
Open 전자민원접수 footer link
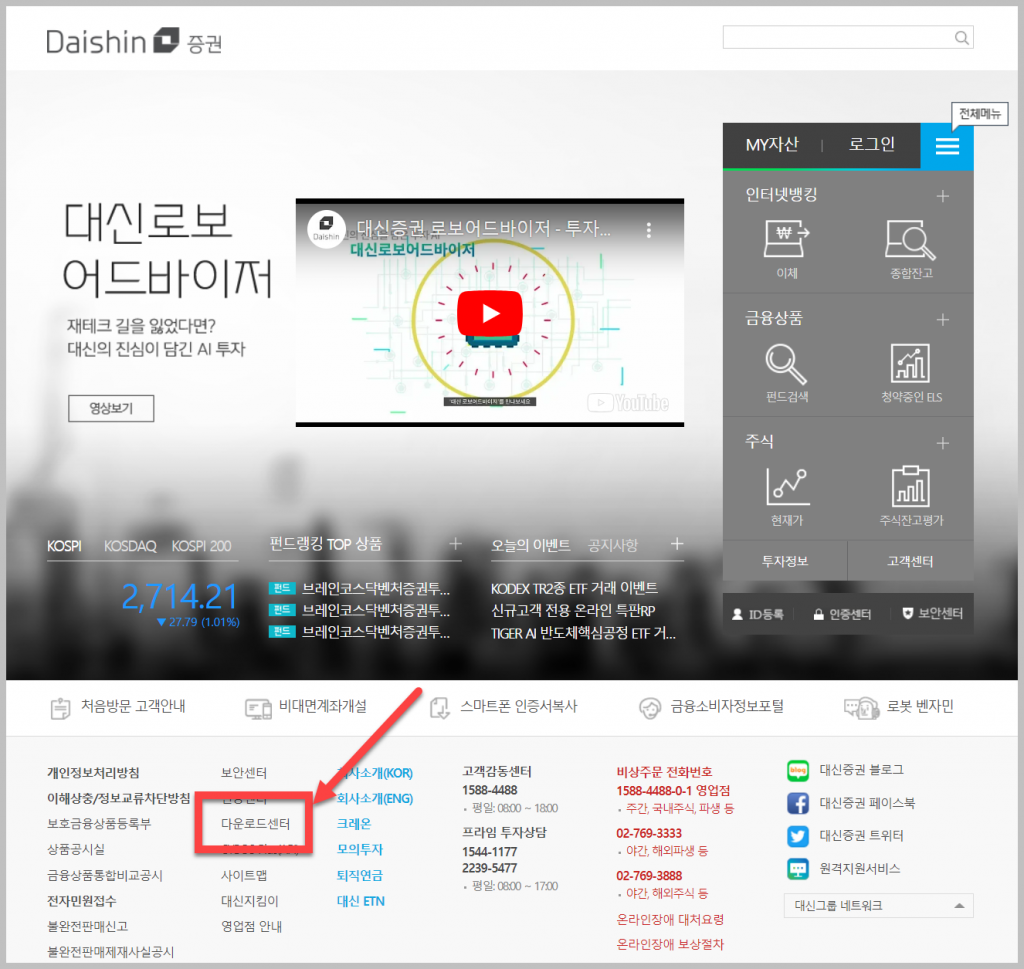82,901
